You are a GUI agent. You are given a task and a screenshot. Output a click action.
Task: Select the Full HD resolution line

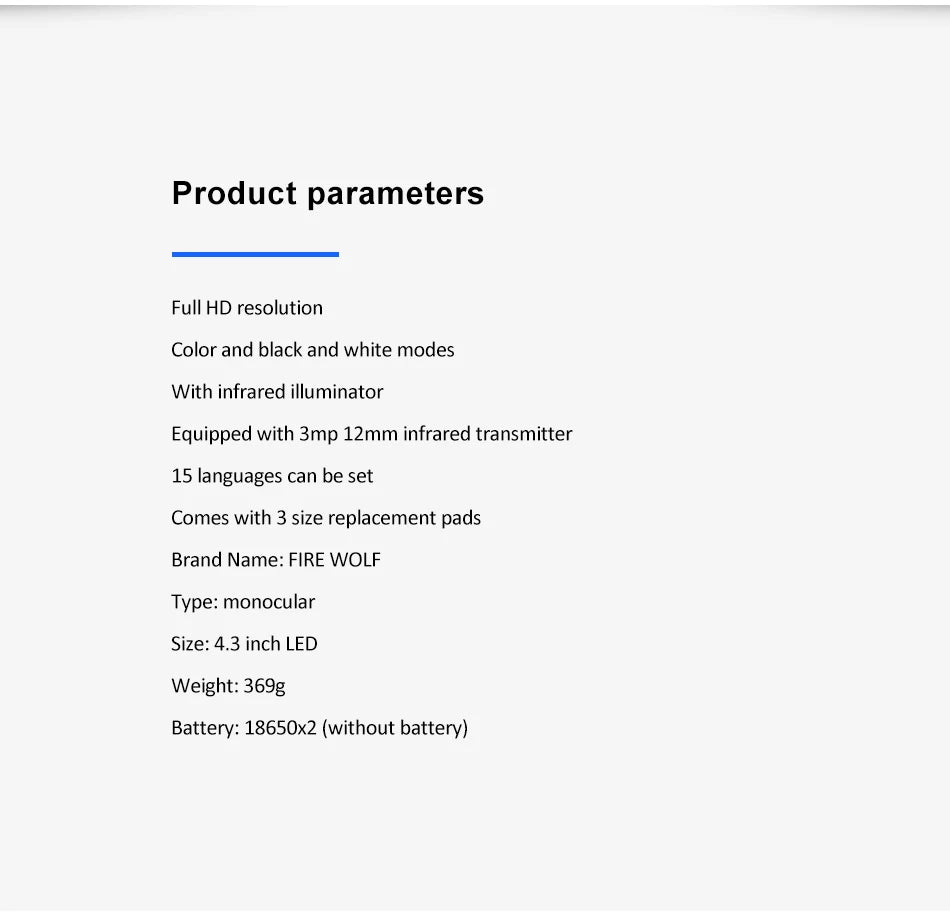click(x=247, y=308)
